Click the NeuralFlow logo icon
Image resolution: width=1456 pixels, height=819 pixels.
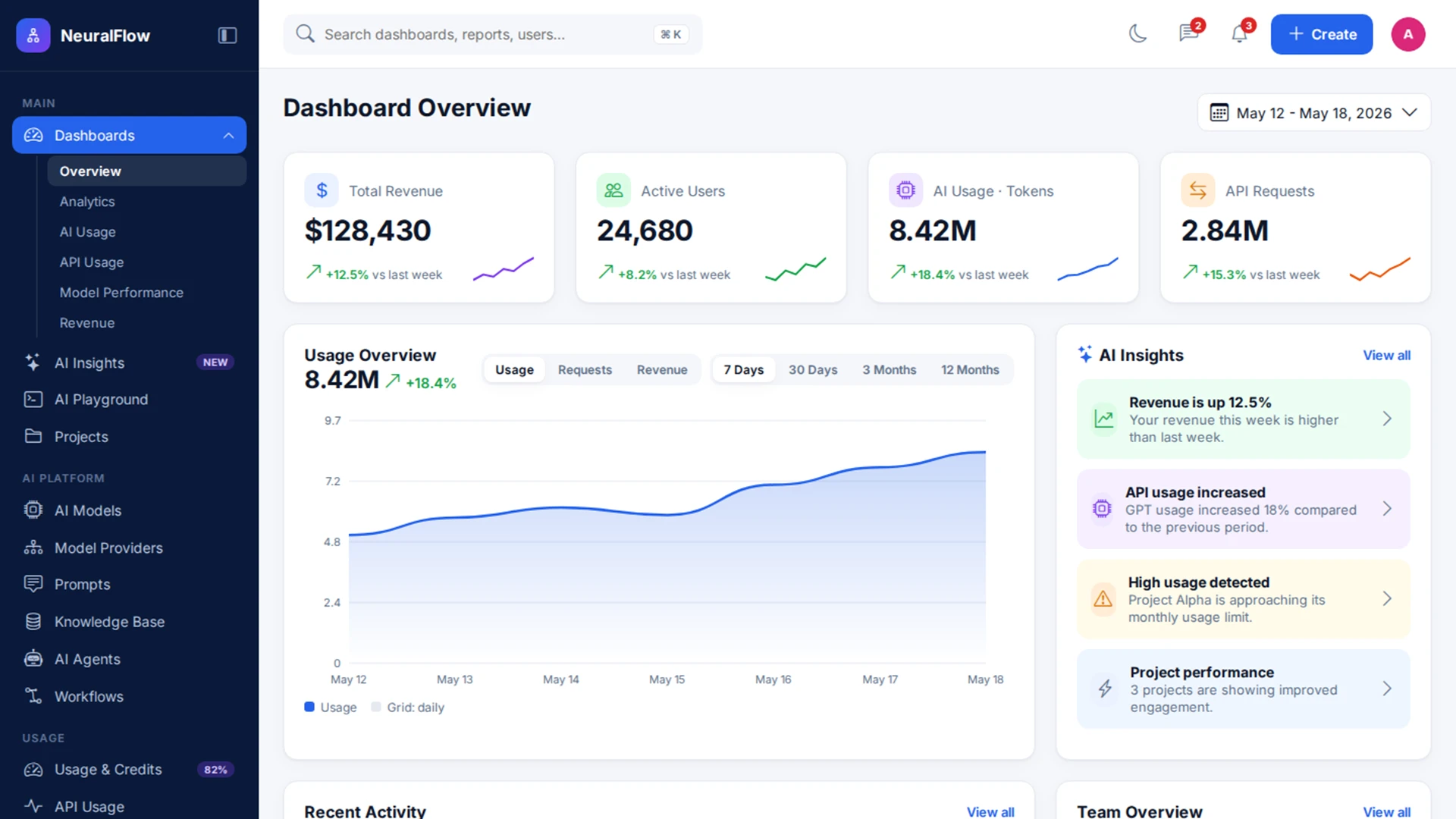tap(33, 35)
